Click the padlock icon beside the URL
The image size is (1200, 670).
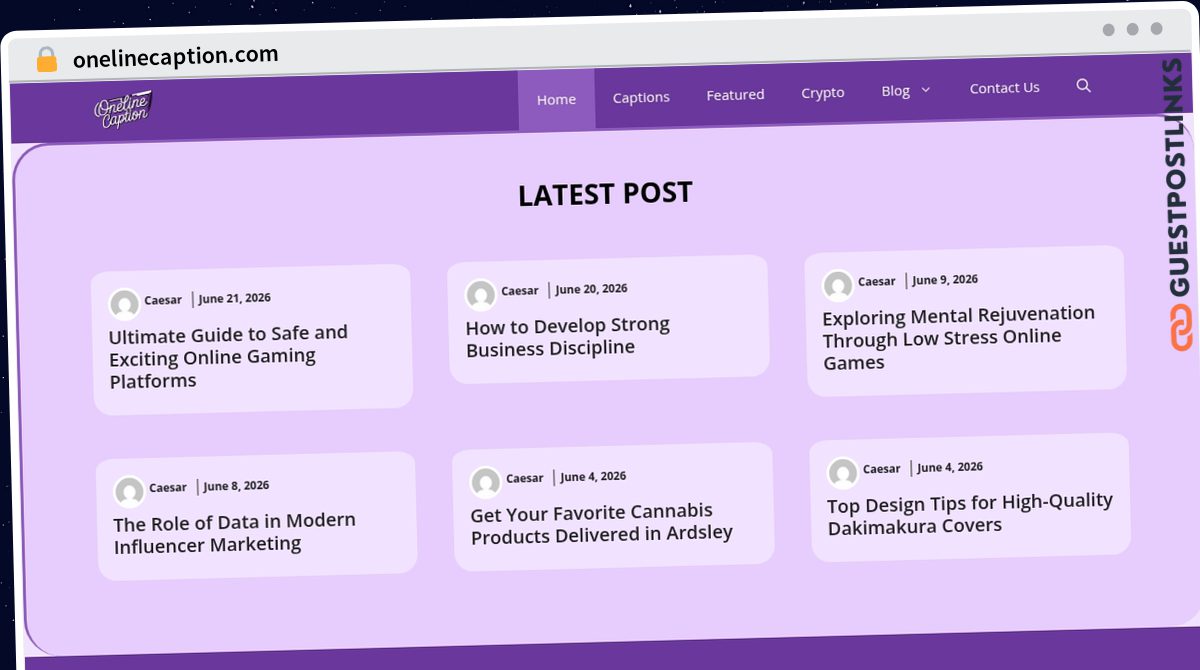46,60
